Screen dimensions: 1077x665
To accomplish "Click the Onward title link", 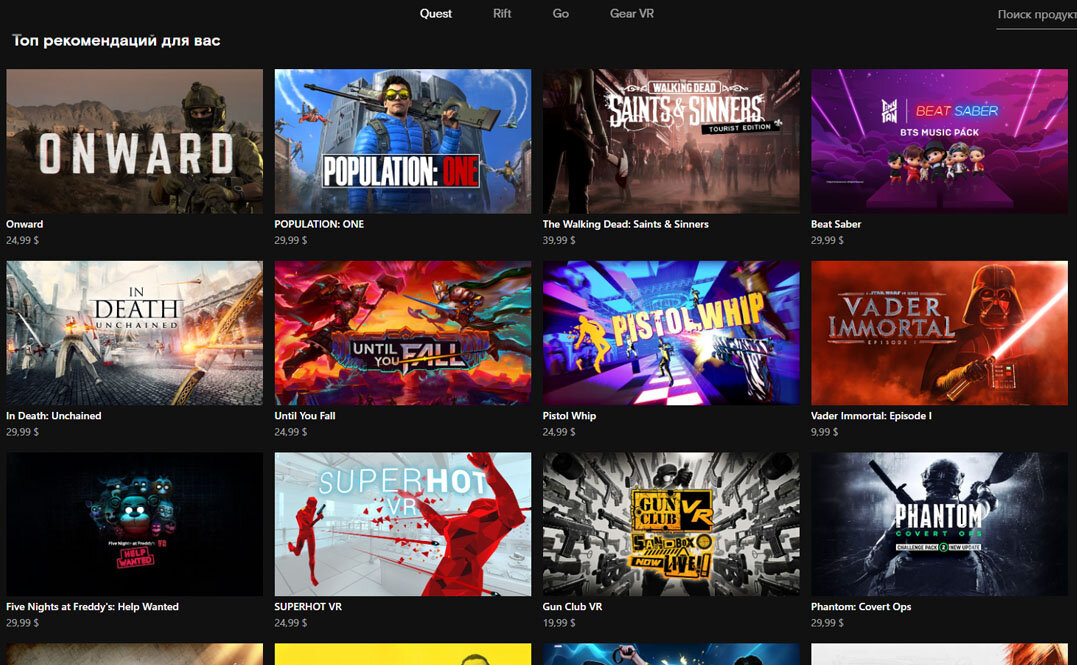I will coord(25,224).
